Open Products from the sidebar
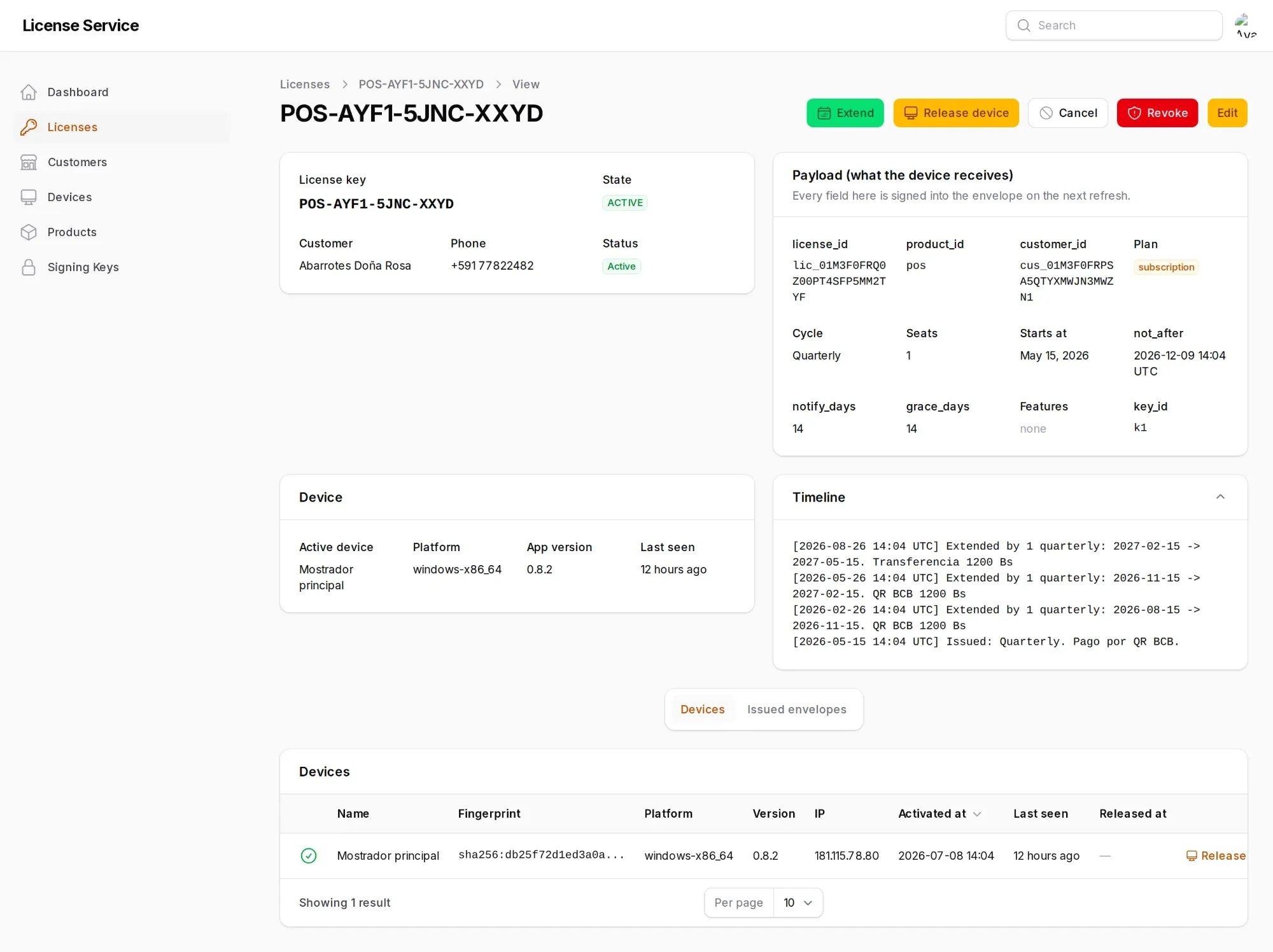This screenshot has width=1273, height=952. pyautogui.click(x=121, y=232)
